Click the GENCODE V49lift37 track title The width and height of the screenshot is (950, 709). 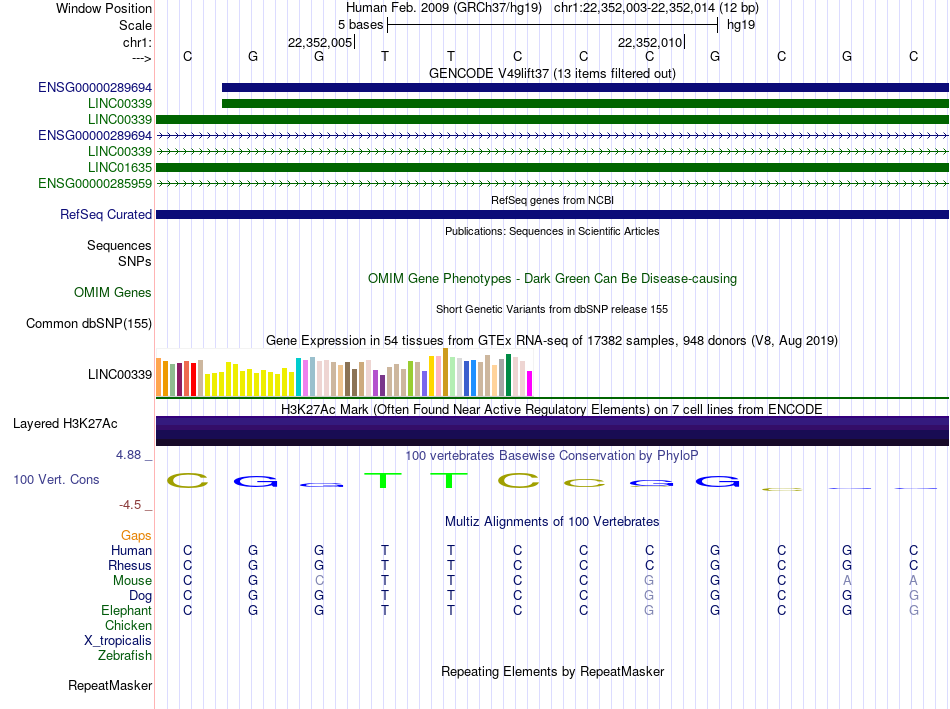tap(552, 73)
